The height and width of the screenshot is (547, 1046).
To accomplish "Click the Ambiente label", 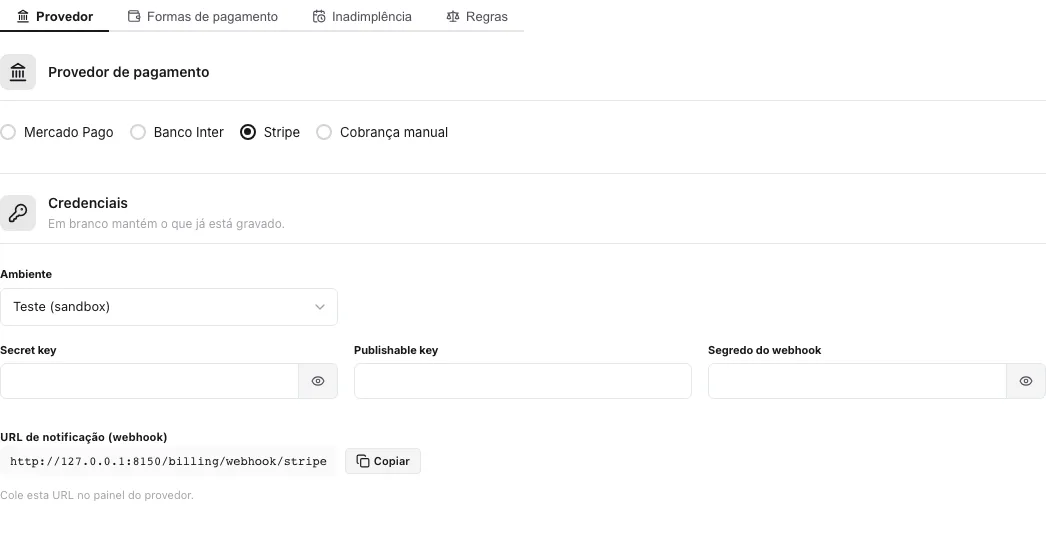I will 26,274.
